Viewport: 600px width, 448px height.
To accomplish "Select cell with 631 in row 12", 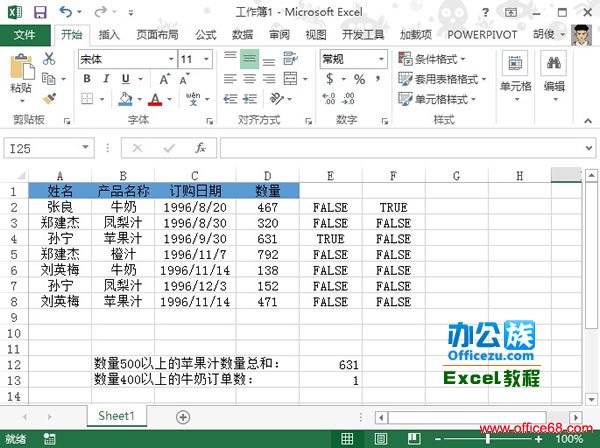I will point(331,365).
